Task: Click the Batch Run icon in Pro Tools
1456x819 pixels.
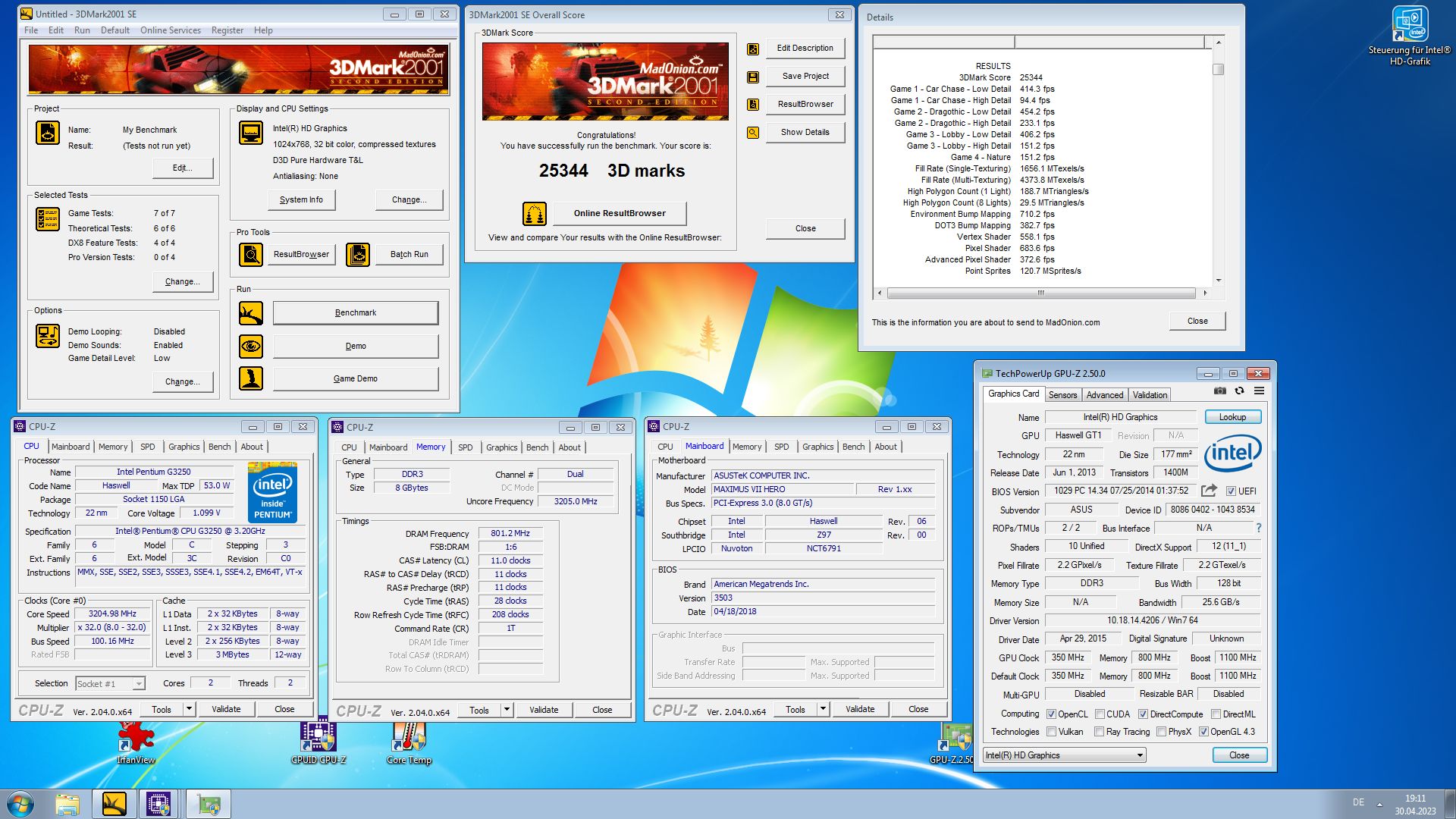Action: click(358, 254)
